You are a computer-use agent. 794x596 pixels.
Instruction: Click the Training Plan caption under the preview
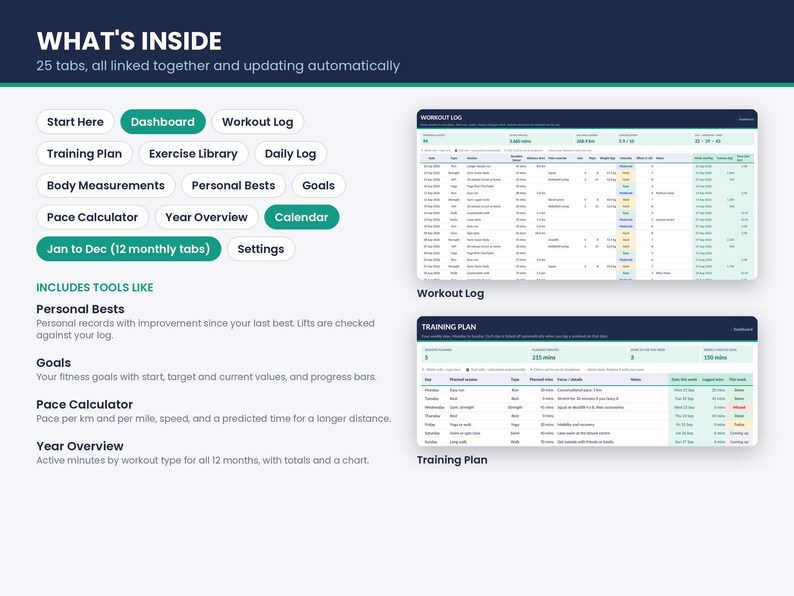tap(452, 460)
